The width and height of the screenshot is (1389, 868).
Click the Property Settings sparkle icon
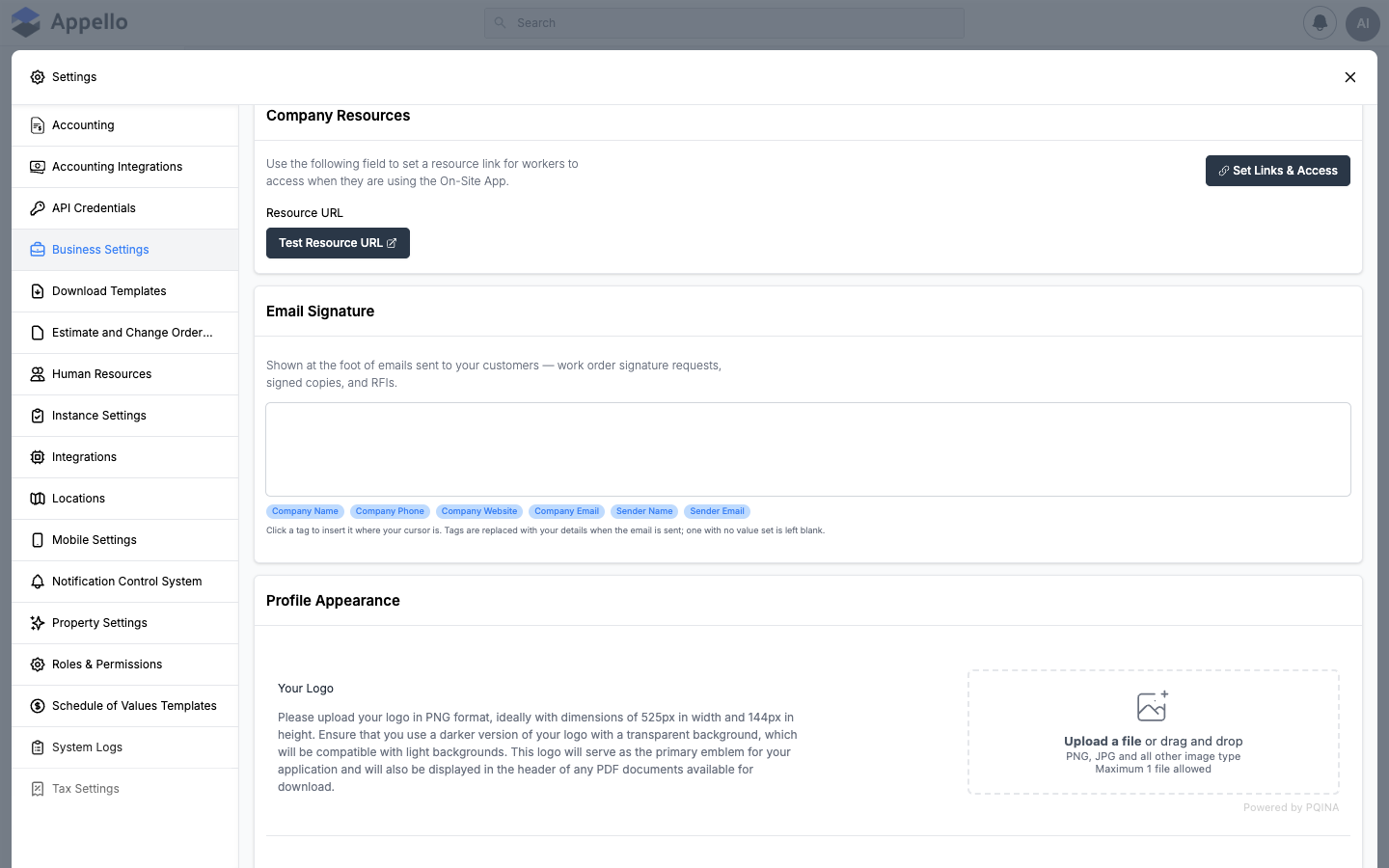[x=38, y=623]
